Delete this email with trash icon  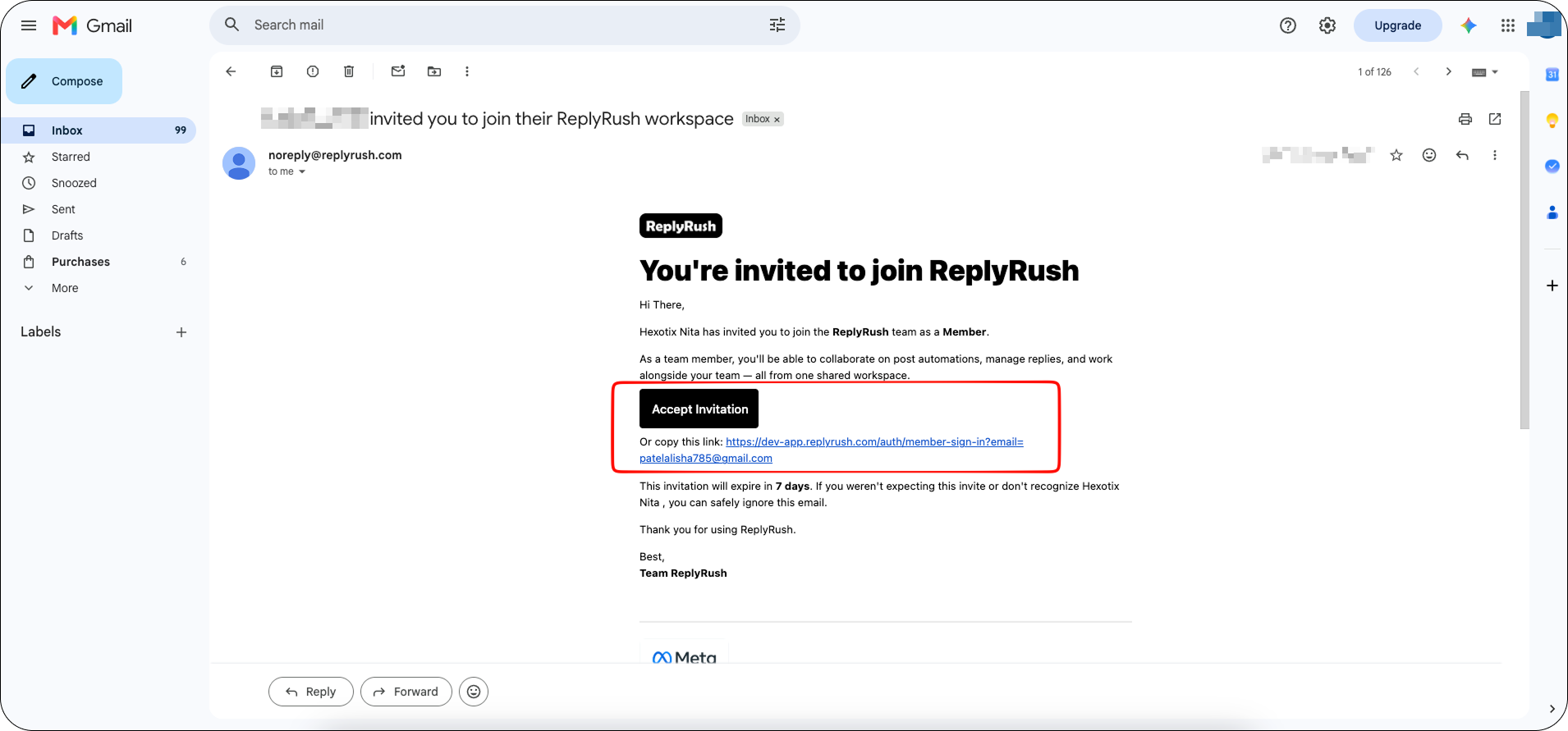(349, 71)
